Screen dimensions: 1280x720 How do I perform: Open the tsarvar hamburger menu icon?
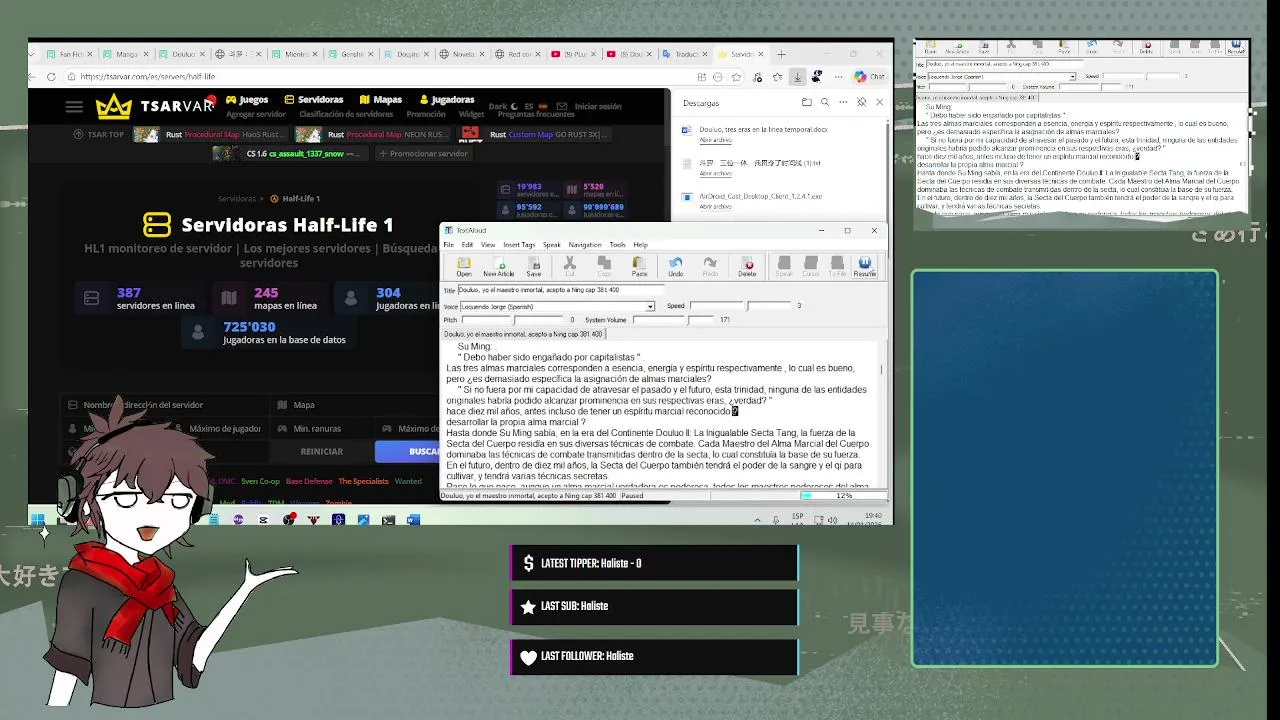coord(74,106)
